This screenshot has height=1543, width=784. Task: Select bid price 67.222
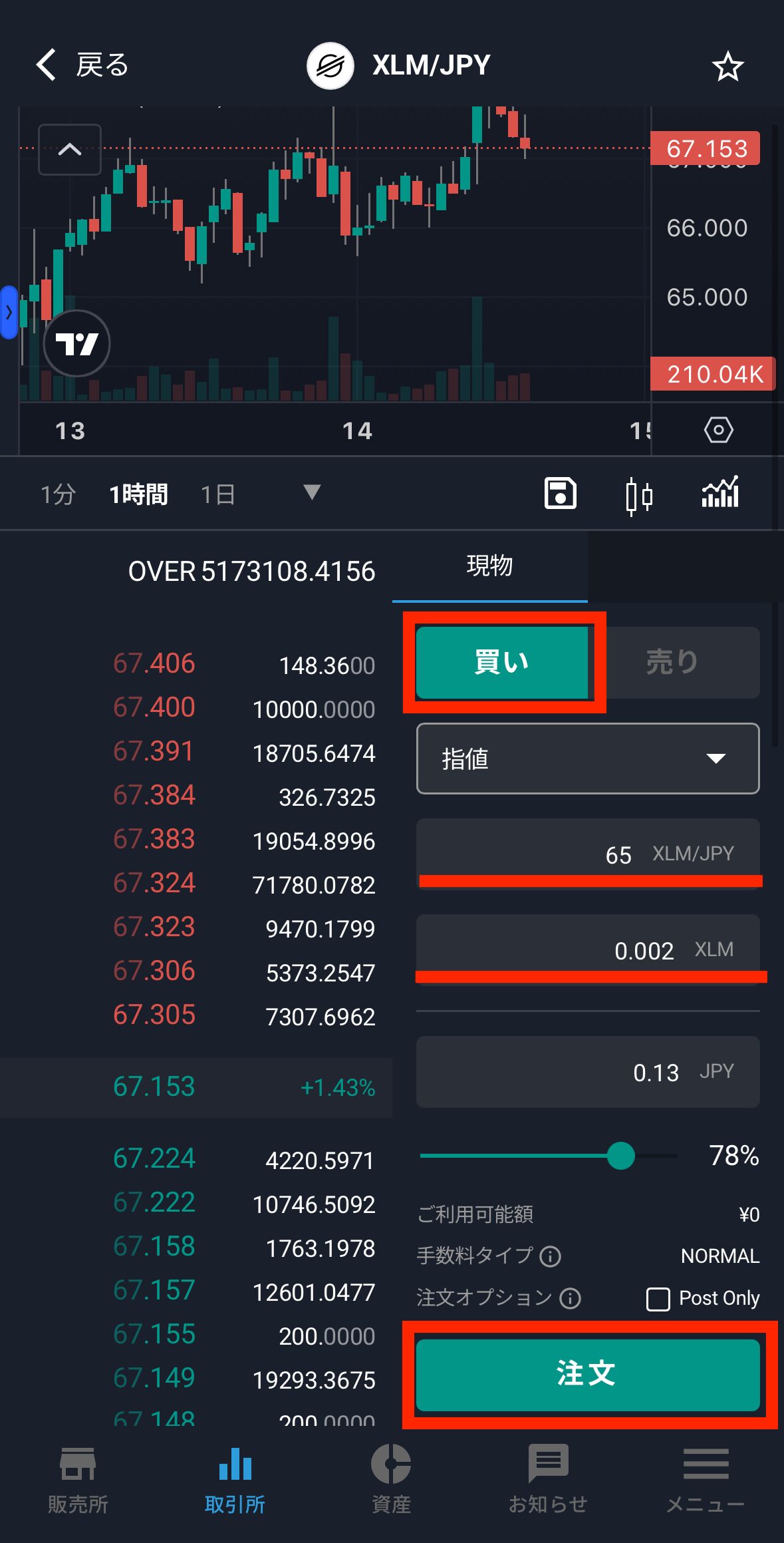[x=154, y=1203]
